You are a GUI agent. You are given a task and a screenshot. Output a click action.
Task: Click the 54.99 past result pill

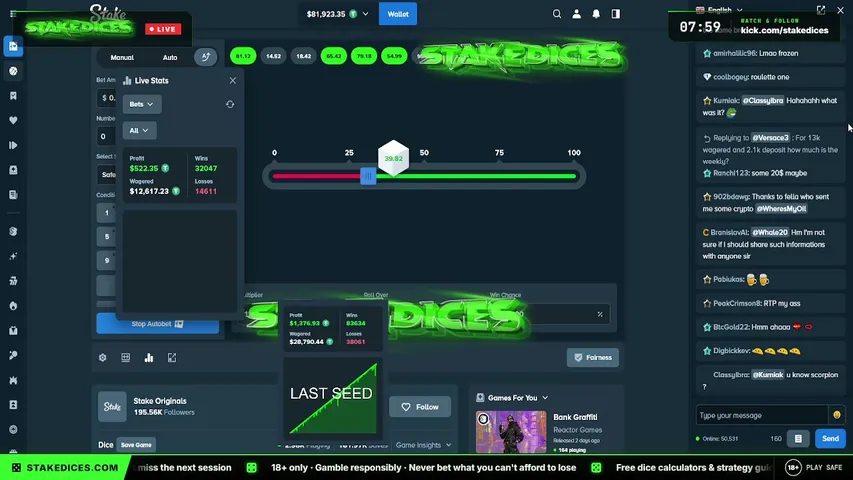[x=394, y=56]
